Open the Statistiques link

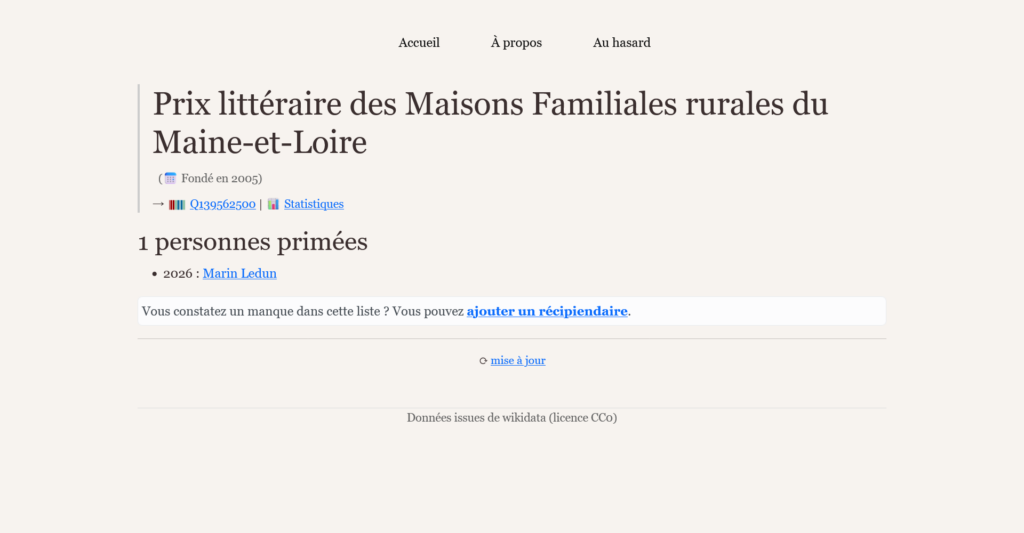tap(313, 204)
